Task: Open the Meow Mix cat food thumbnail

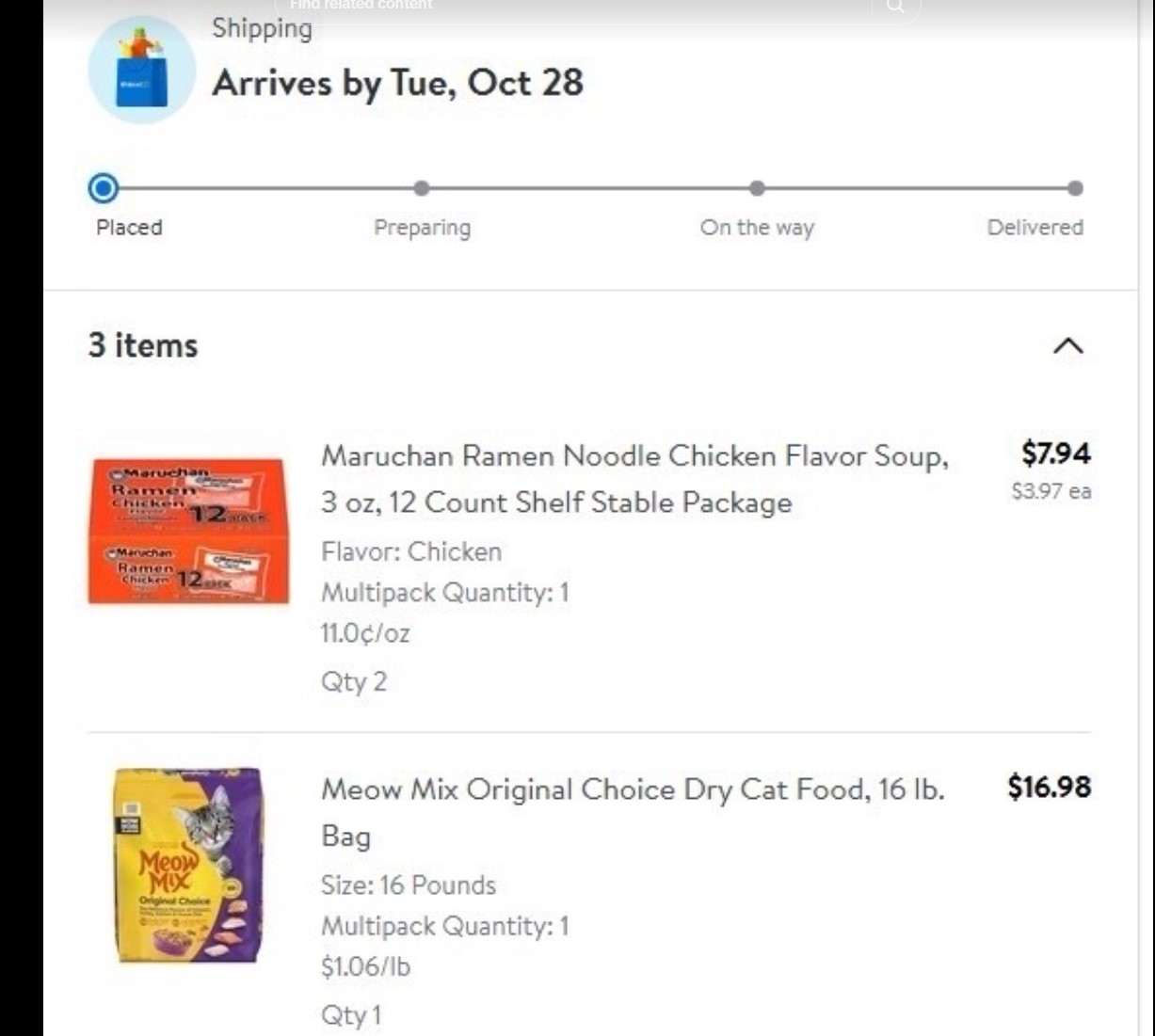Action: (188, 867)
